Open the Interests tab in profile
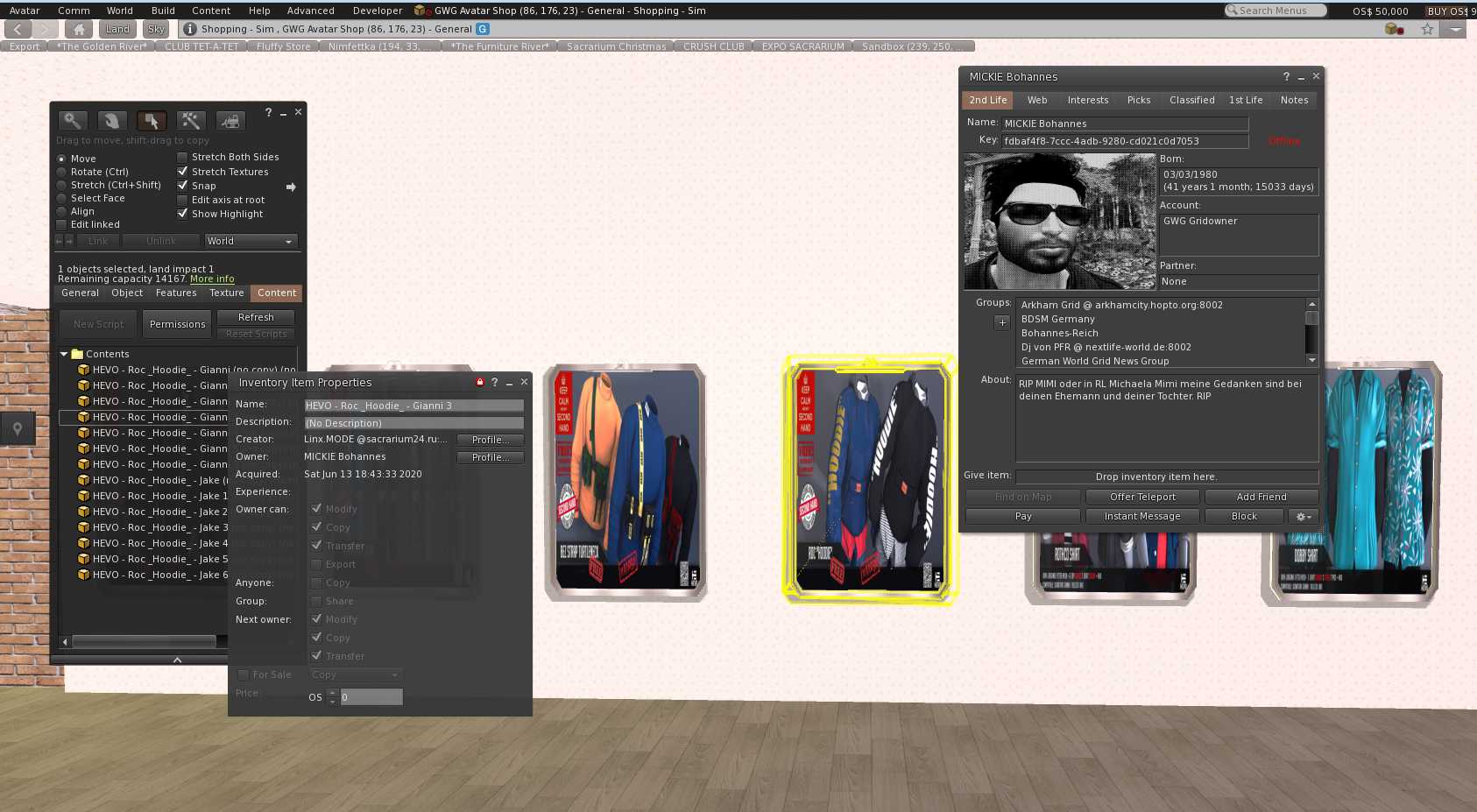The height and width of the screenshot is (812, 1477). 1088,100
